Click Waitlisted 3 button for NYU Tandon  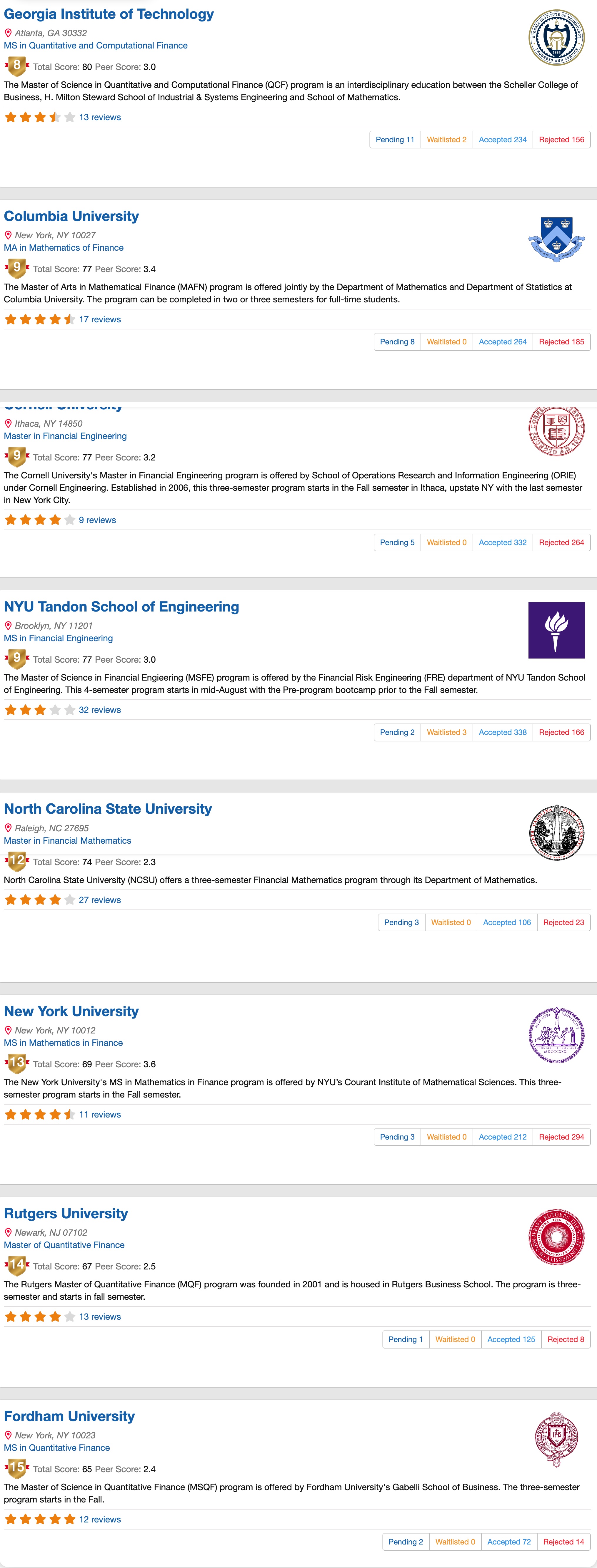click(446, 732)
